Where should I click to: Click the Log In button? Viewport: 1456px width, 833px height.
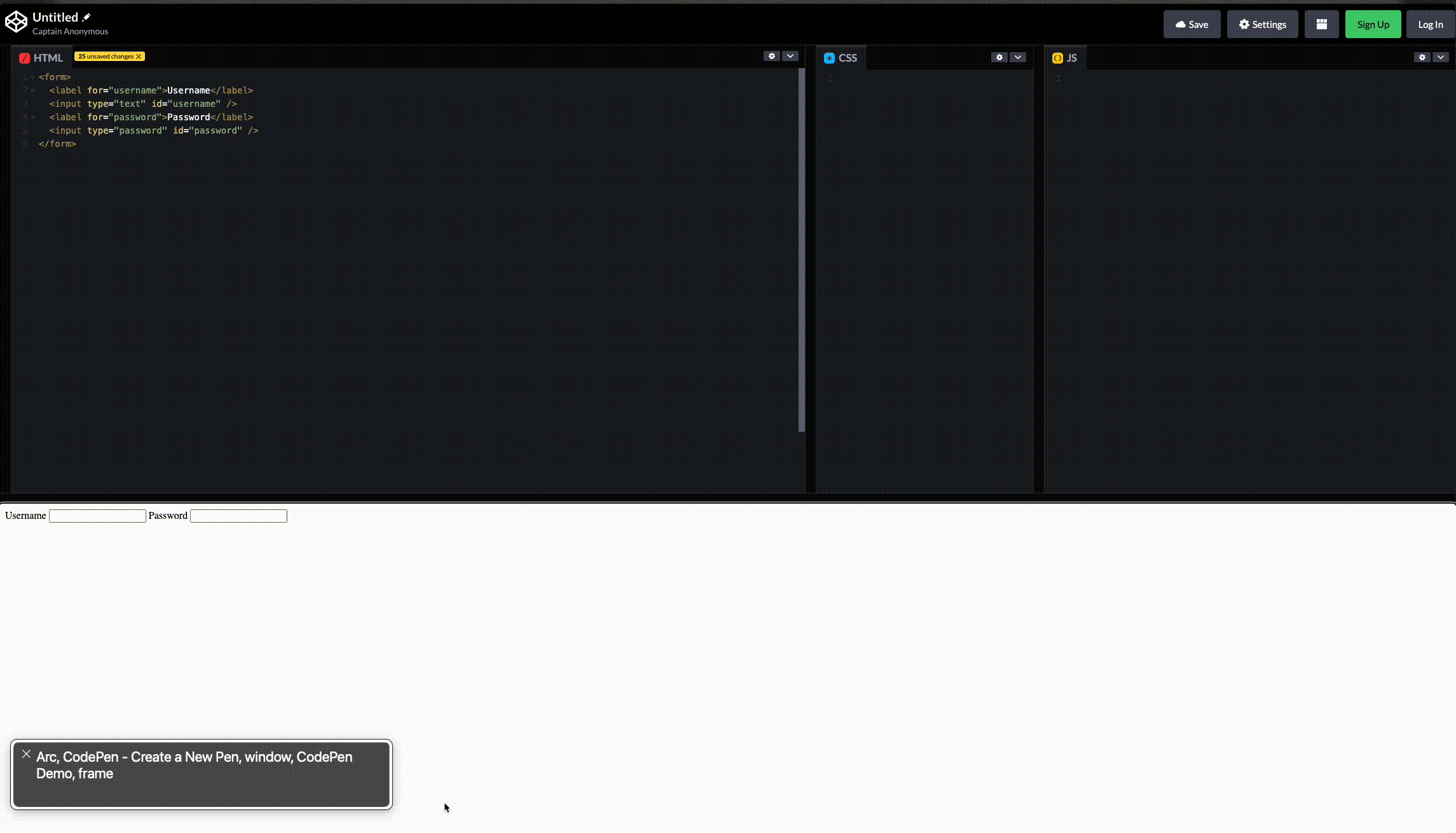tap(1431, 24)
